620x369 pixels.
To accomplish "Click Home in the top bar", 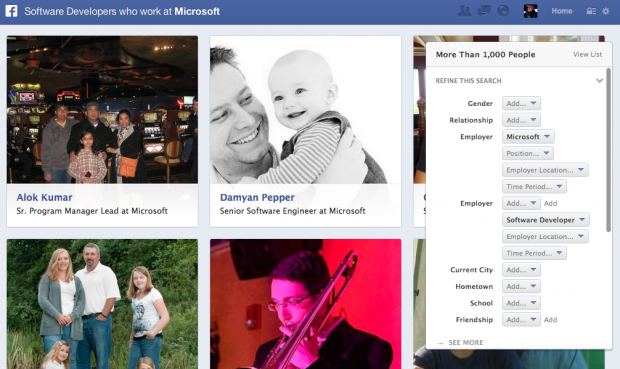I will point(561,11).
